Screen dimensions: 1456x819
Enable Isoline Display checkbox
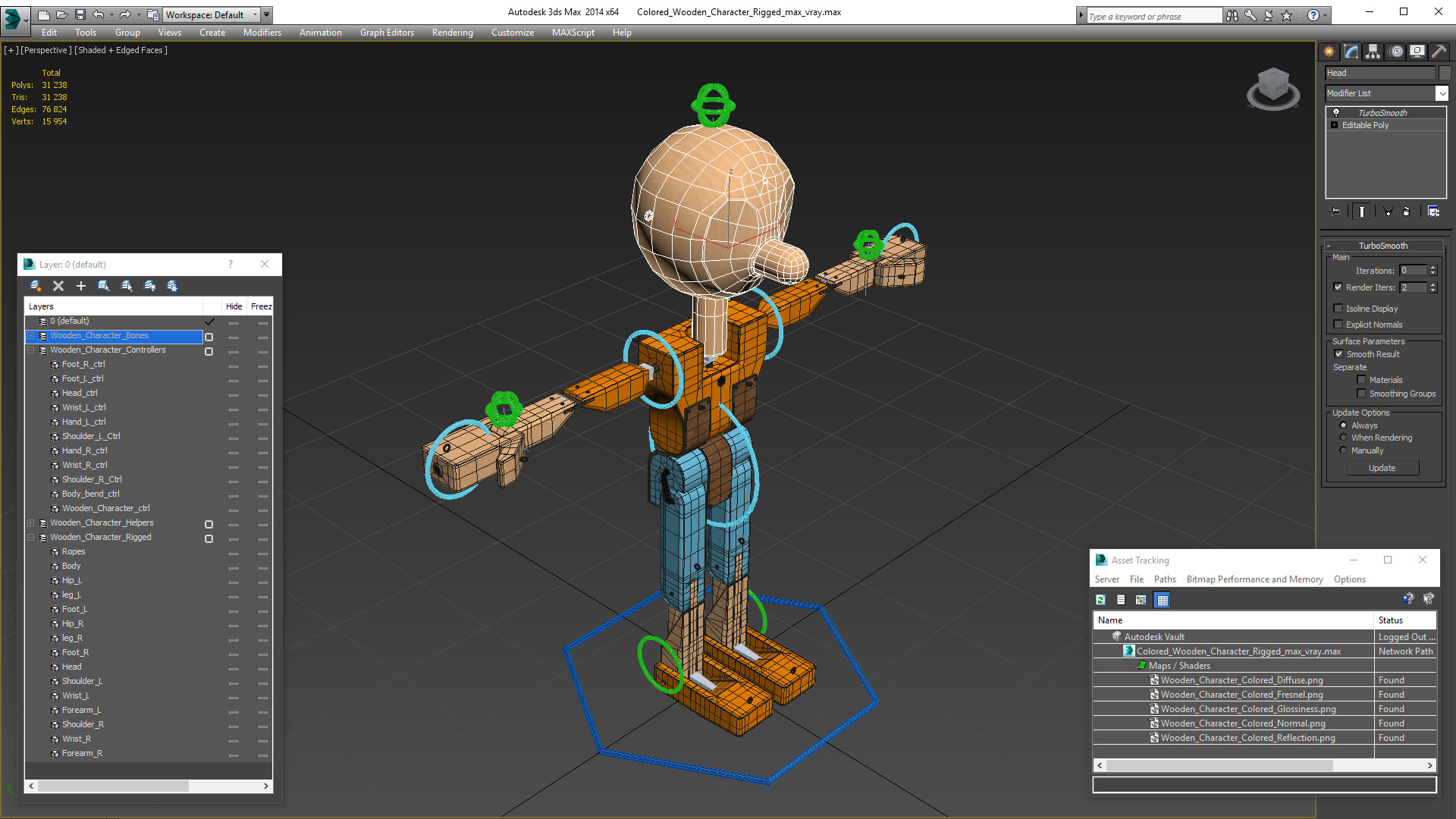point(1338,309)
